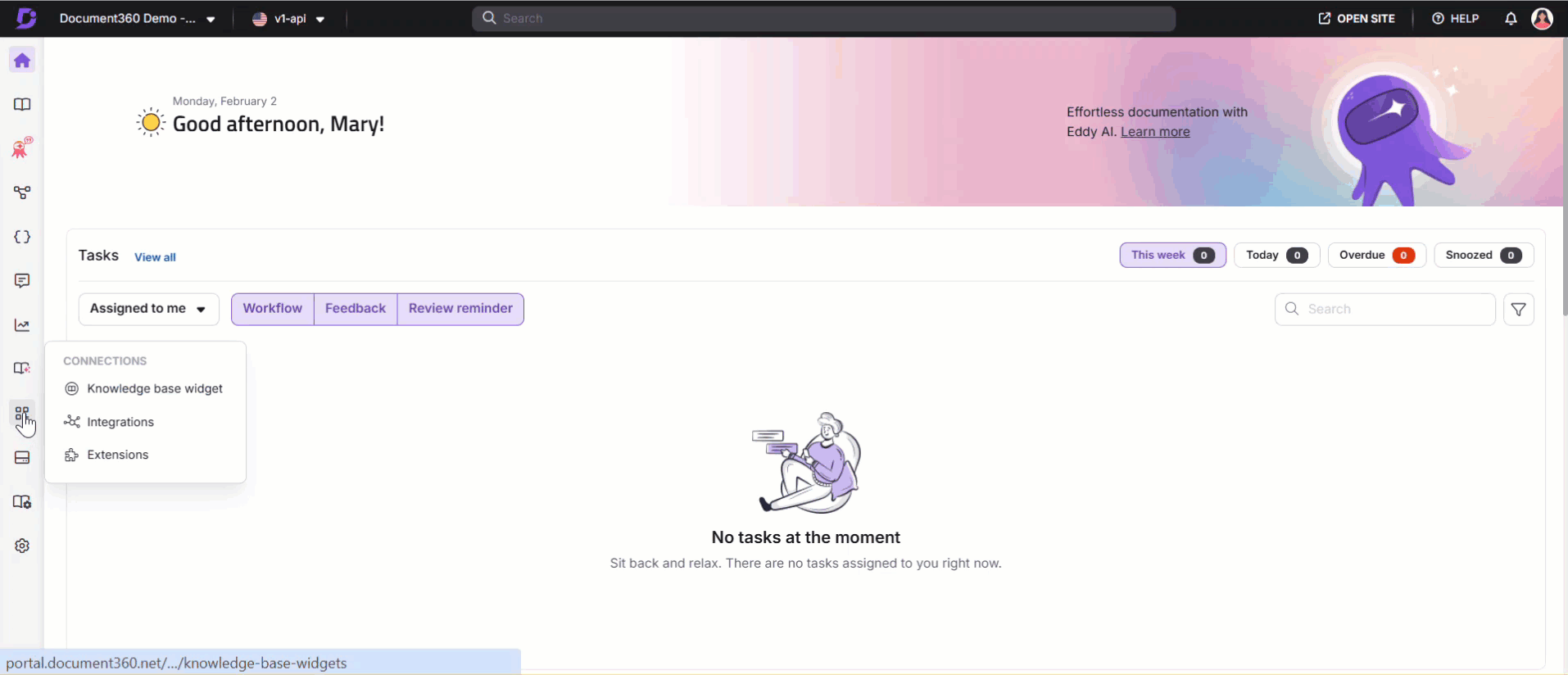Open the Analytics chart icon in sidebar
The width and height of the screenshot is (1568, 675).
click(22, 325)
